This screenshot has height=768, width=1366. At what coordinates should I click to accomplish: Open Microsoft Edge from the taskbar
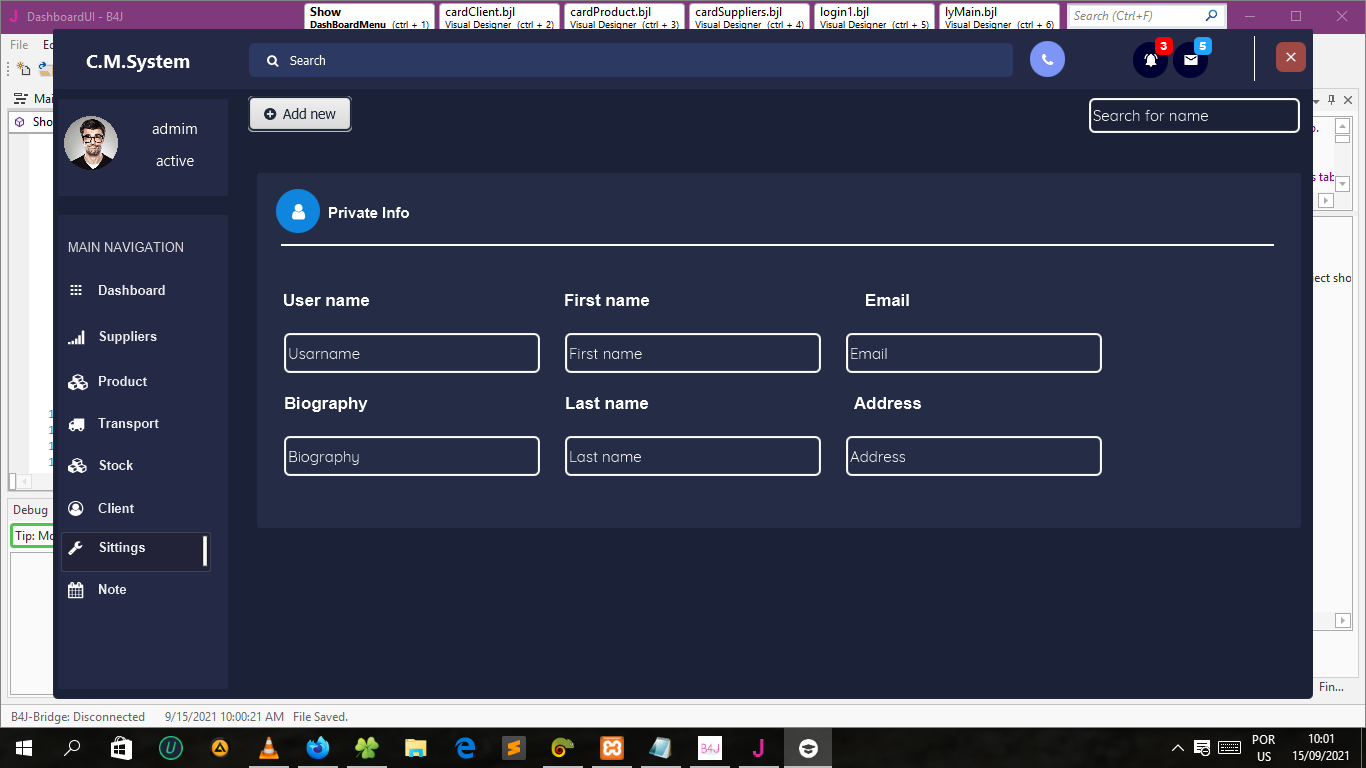point(464,747)
